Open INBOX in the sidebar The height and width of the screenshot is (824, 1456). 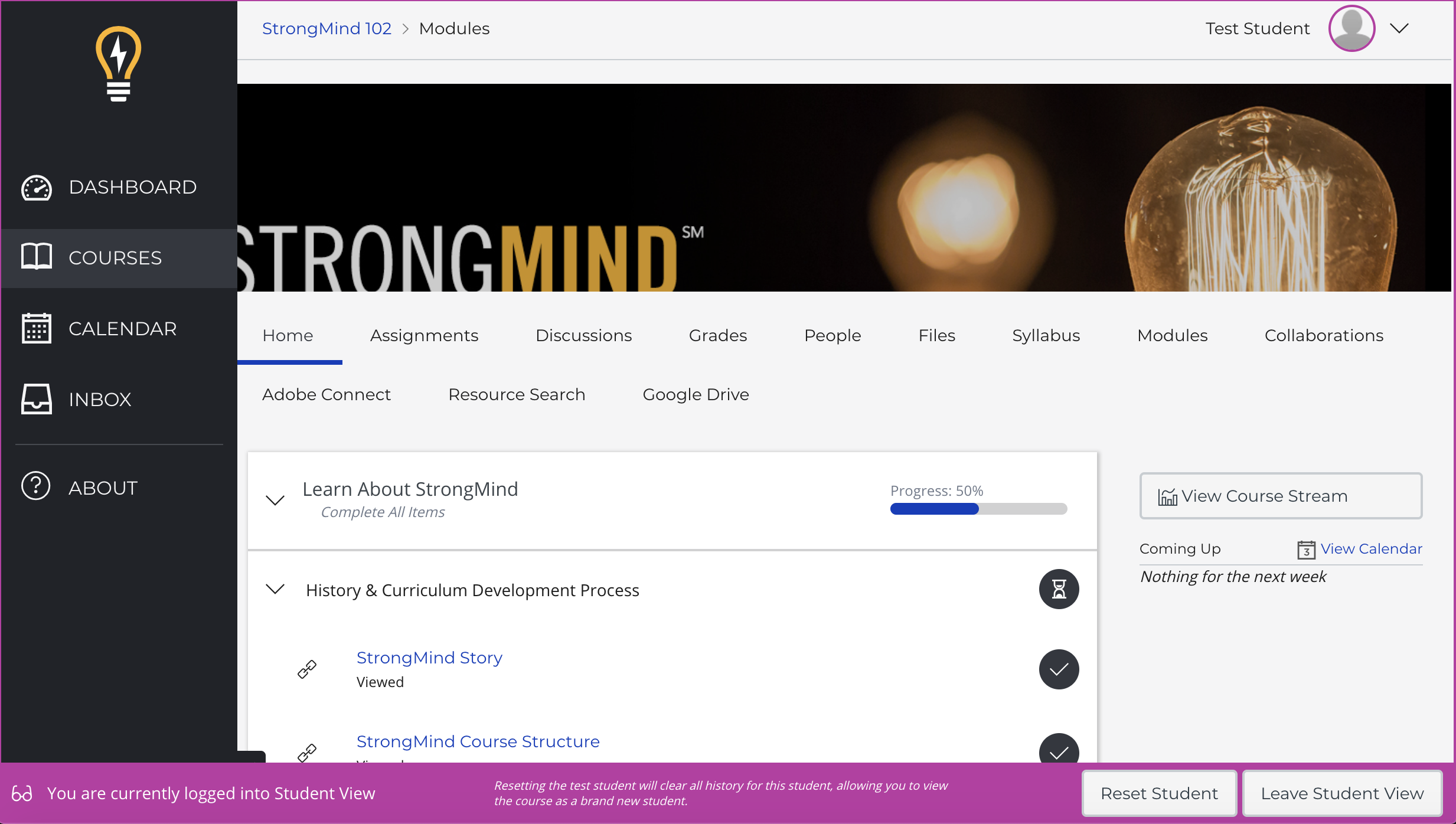pos(119,400)
